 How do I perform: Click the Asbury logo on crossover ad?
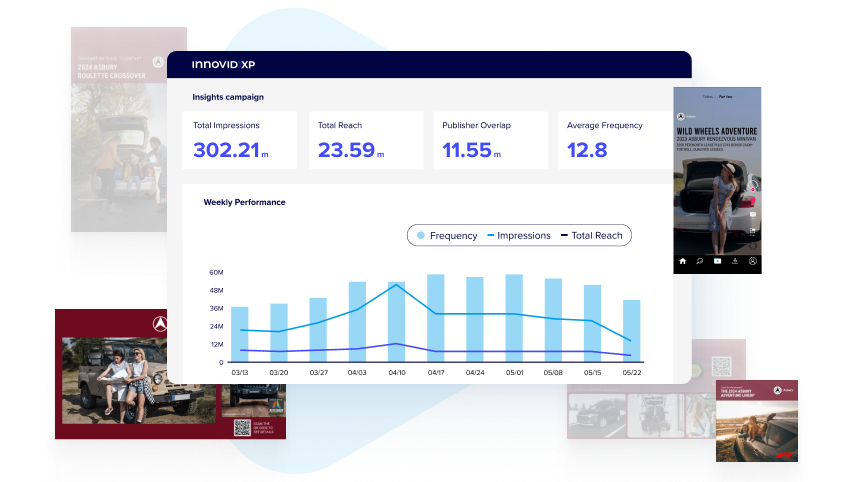point(158,62)
